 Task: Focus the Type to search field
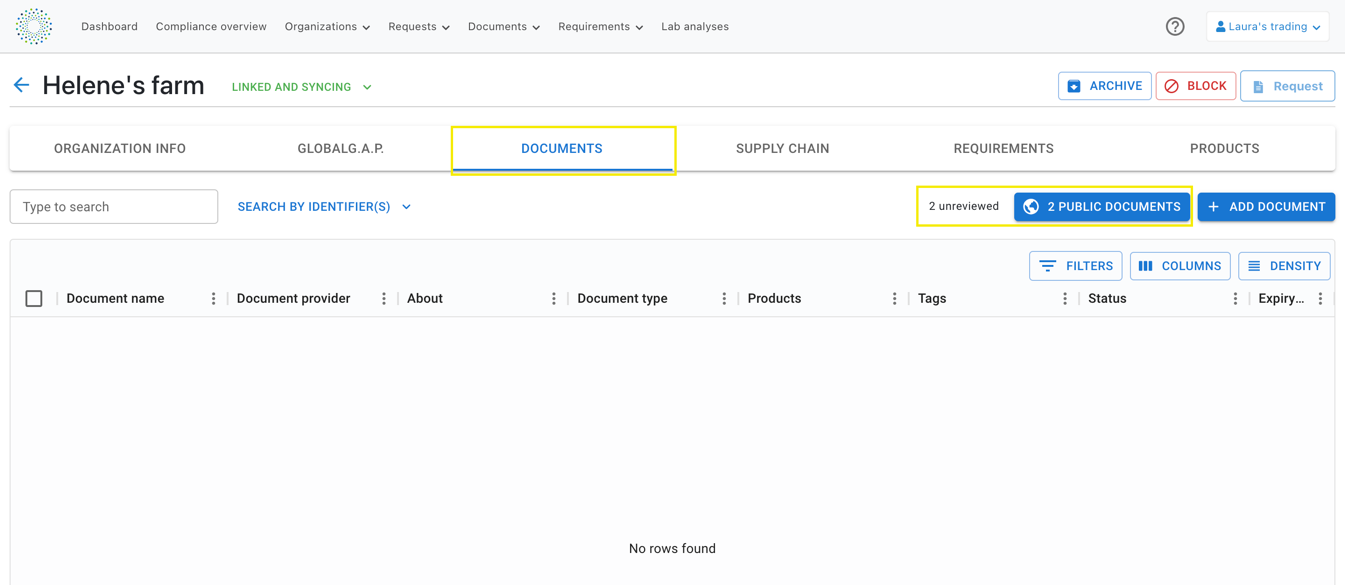114,207
